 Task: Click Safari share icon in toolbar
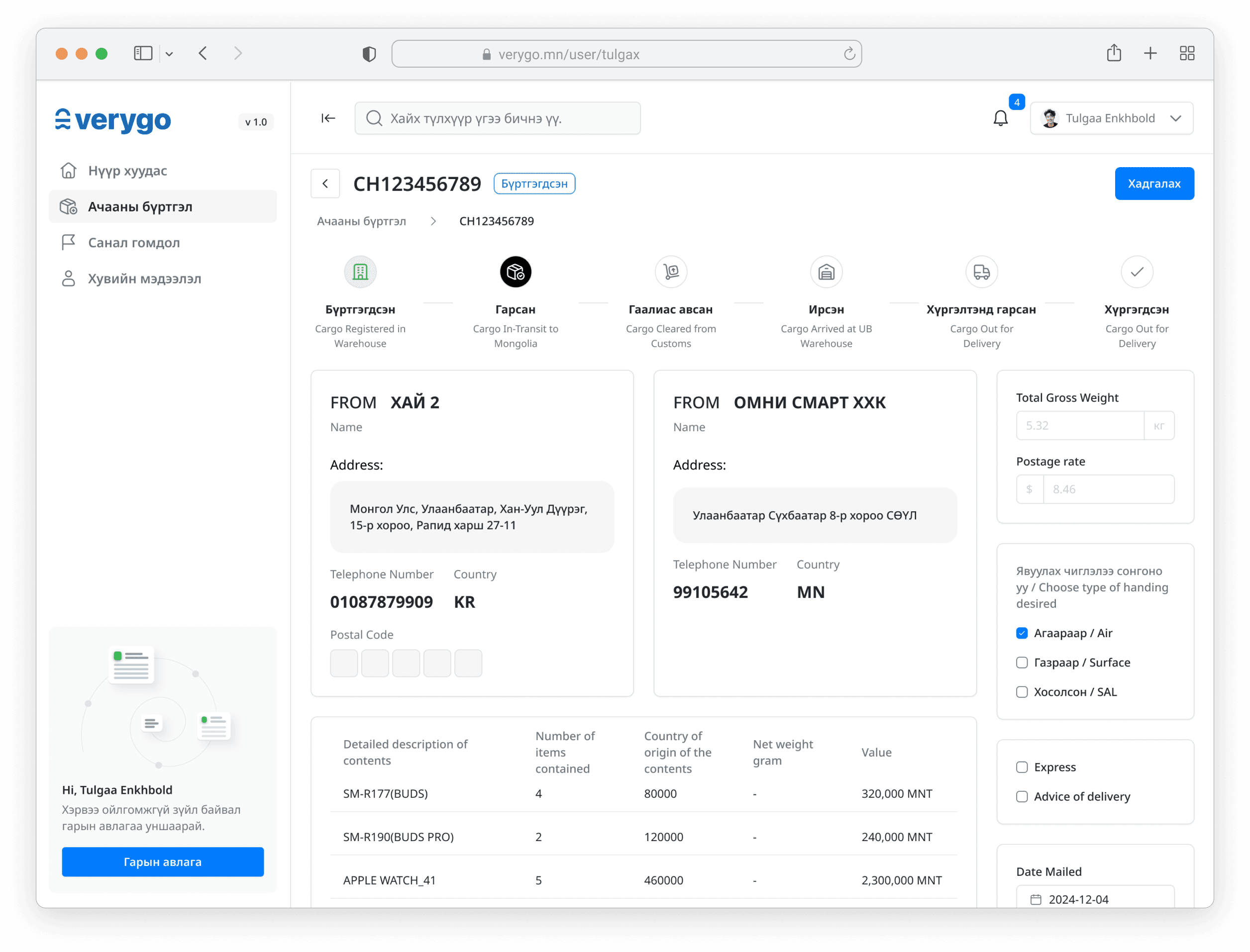pos(1113,53)
